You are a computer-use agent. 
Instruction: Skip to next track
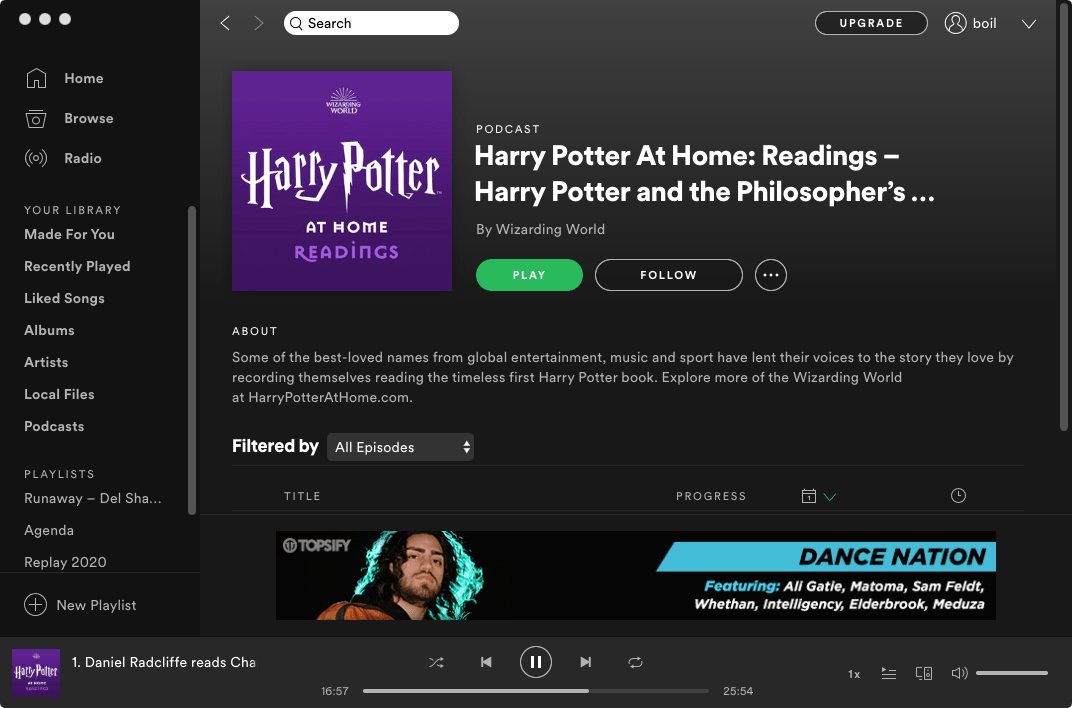(x=586, y=662)
